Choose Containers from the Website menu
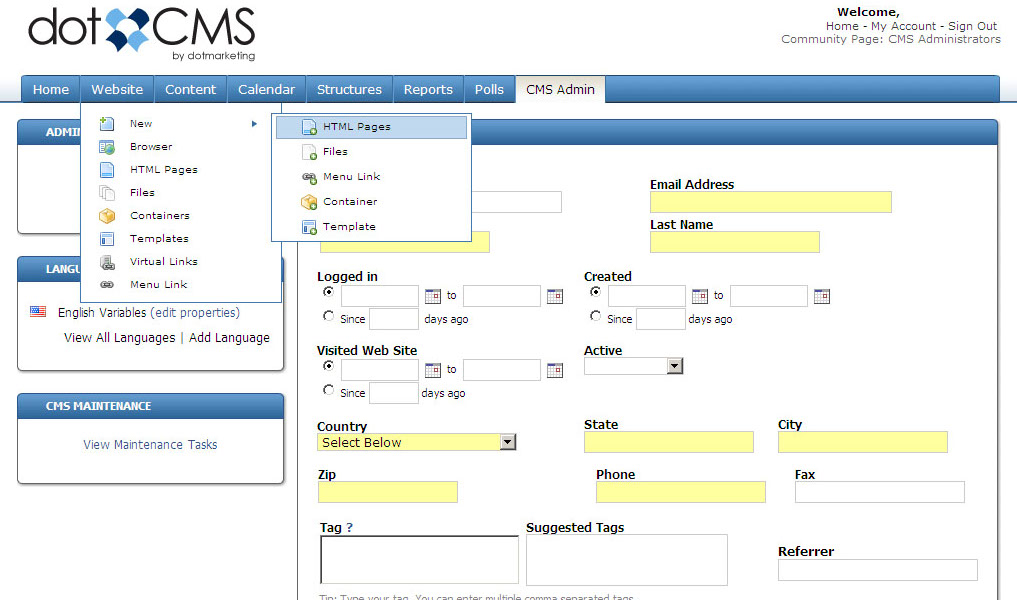This screenshot has height=600, width=1017. pyautogui.click(x=159, y=216)
